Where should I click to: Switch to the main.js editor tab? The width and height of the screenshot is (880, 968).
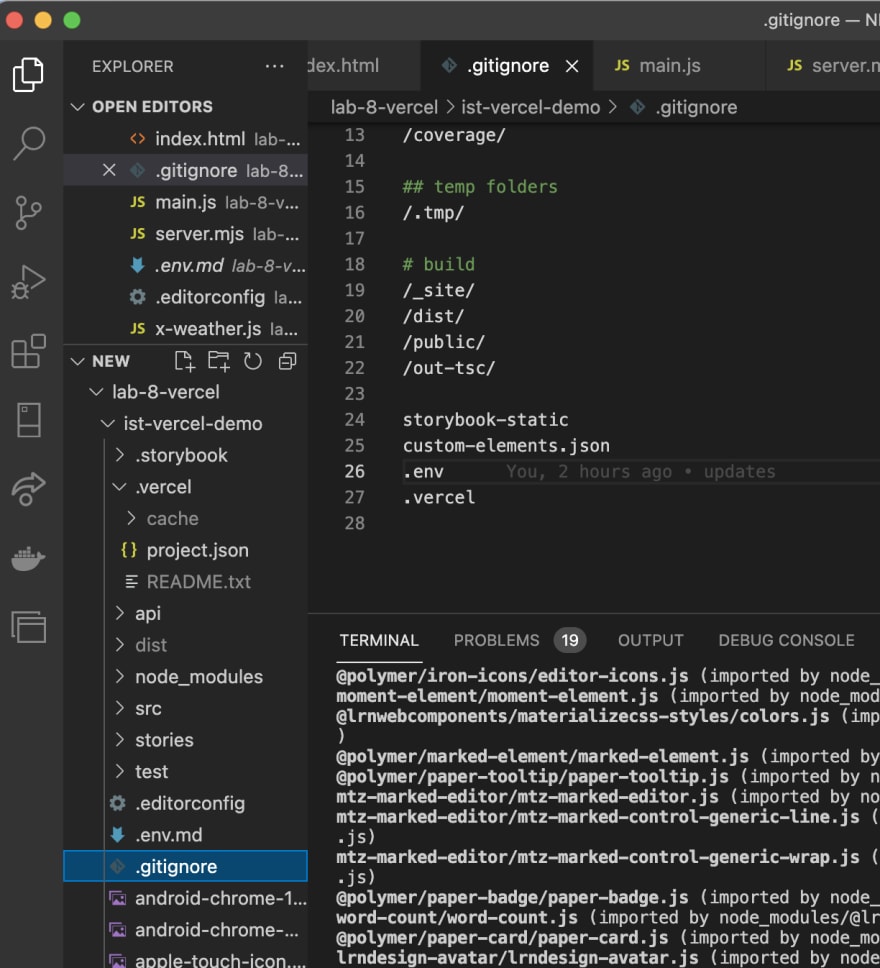pos(679,66)
